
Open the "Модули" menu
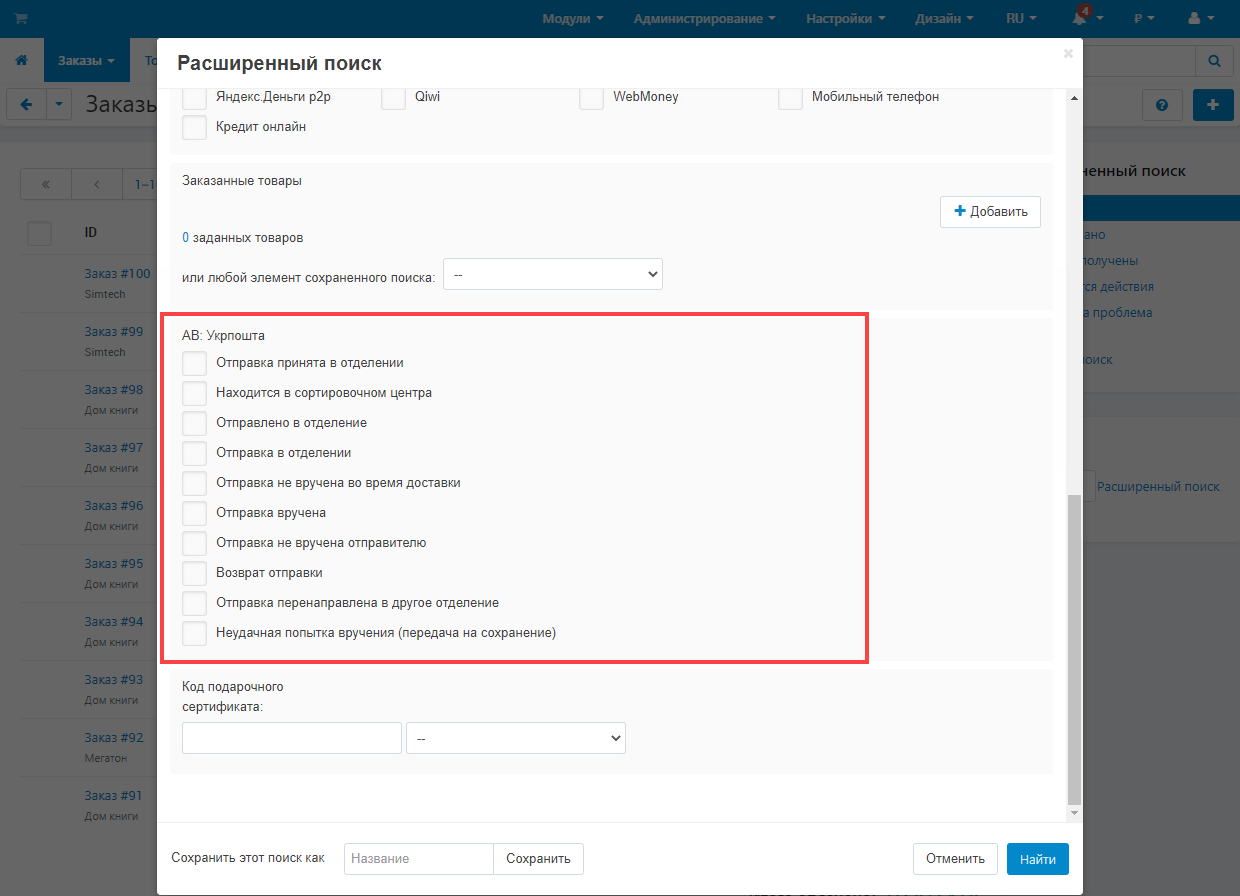(572, 18)
